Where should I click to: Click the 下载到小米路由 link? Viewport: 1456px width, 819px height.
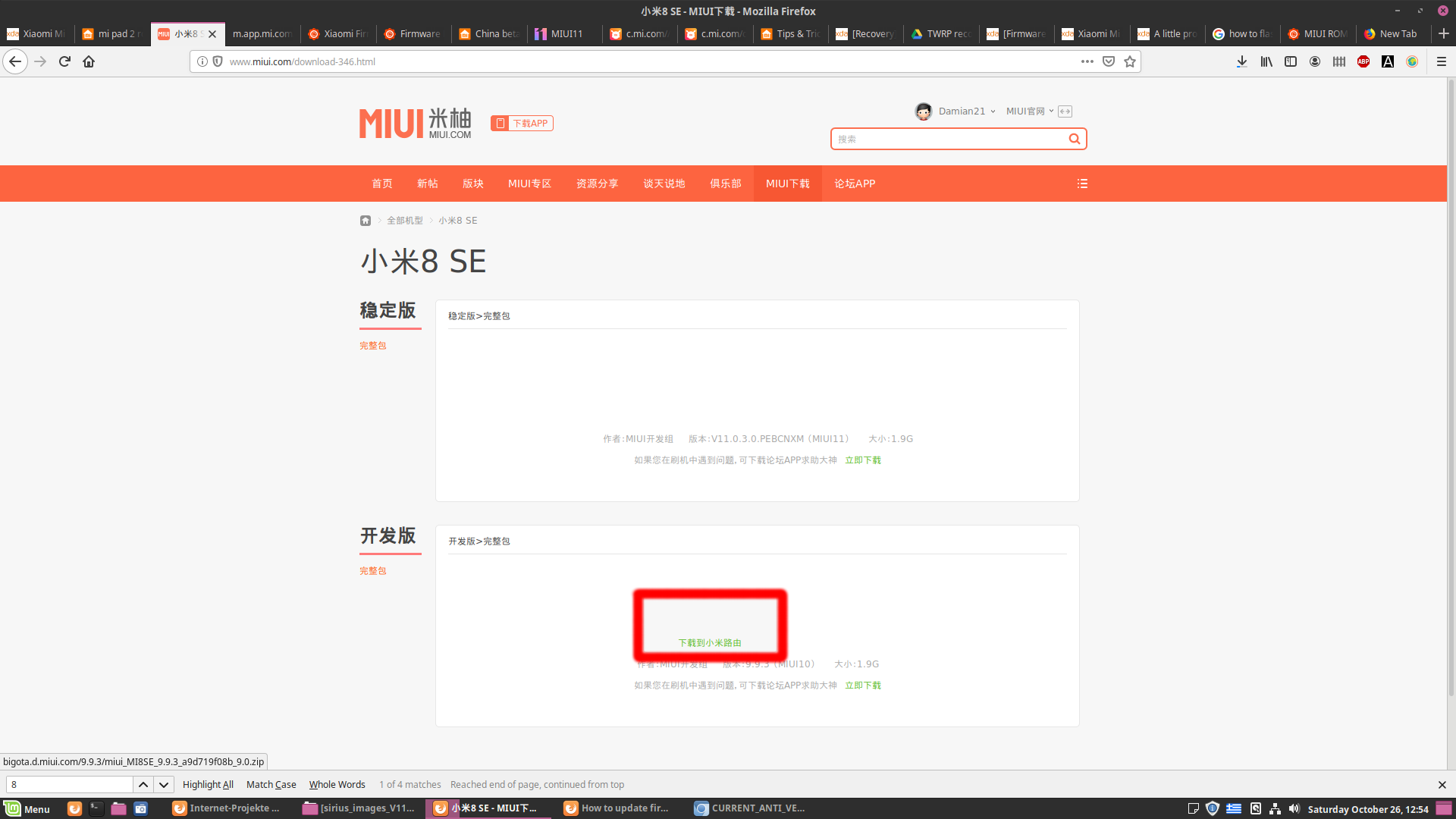tap(710, 643)
